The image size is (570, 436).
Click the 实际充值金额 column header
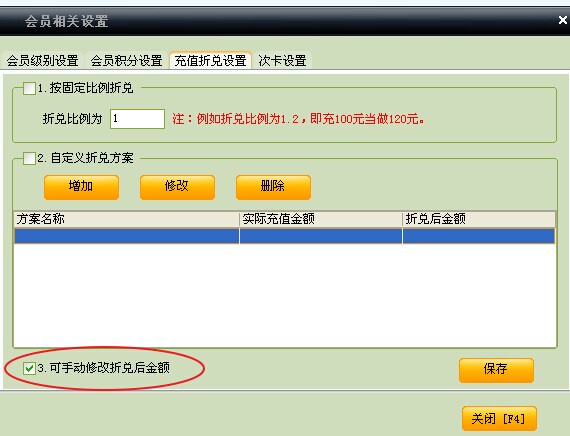click(x=321, y=219)
